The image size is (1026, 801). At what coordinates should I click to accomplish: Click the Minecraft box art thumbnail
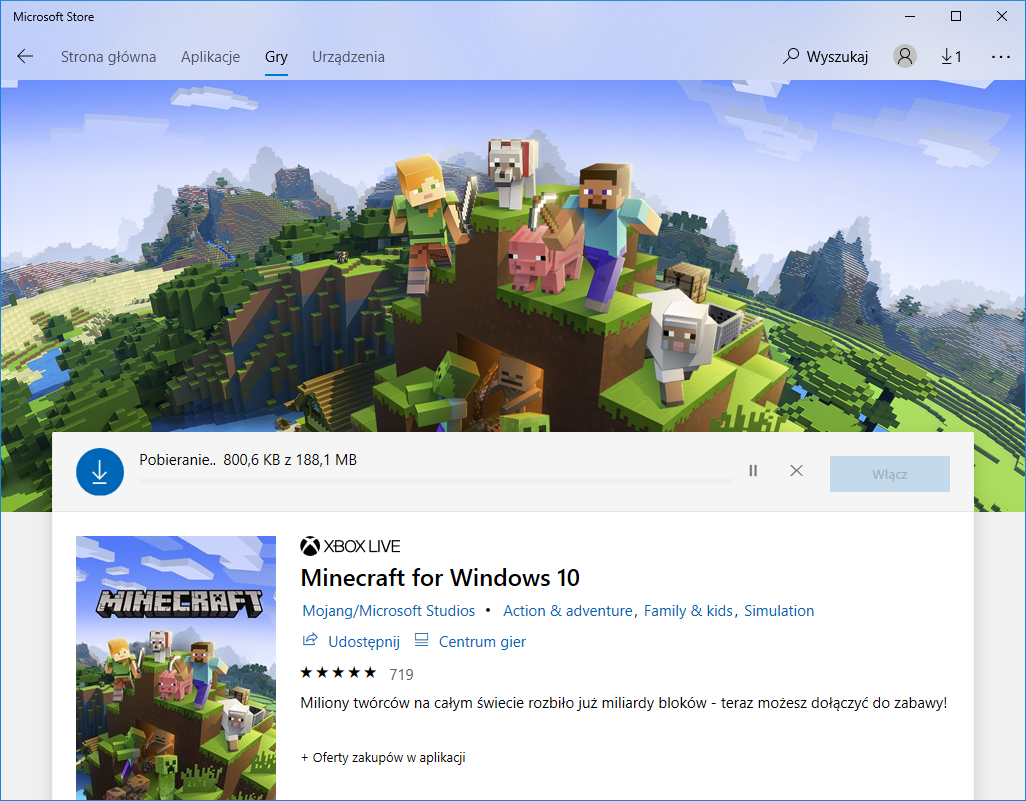click(x=176, y=668)
